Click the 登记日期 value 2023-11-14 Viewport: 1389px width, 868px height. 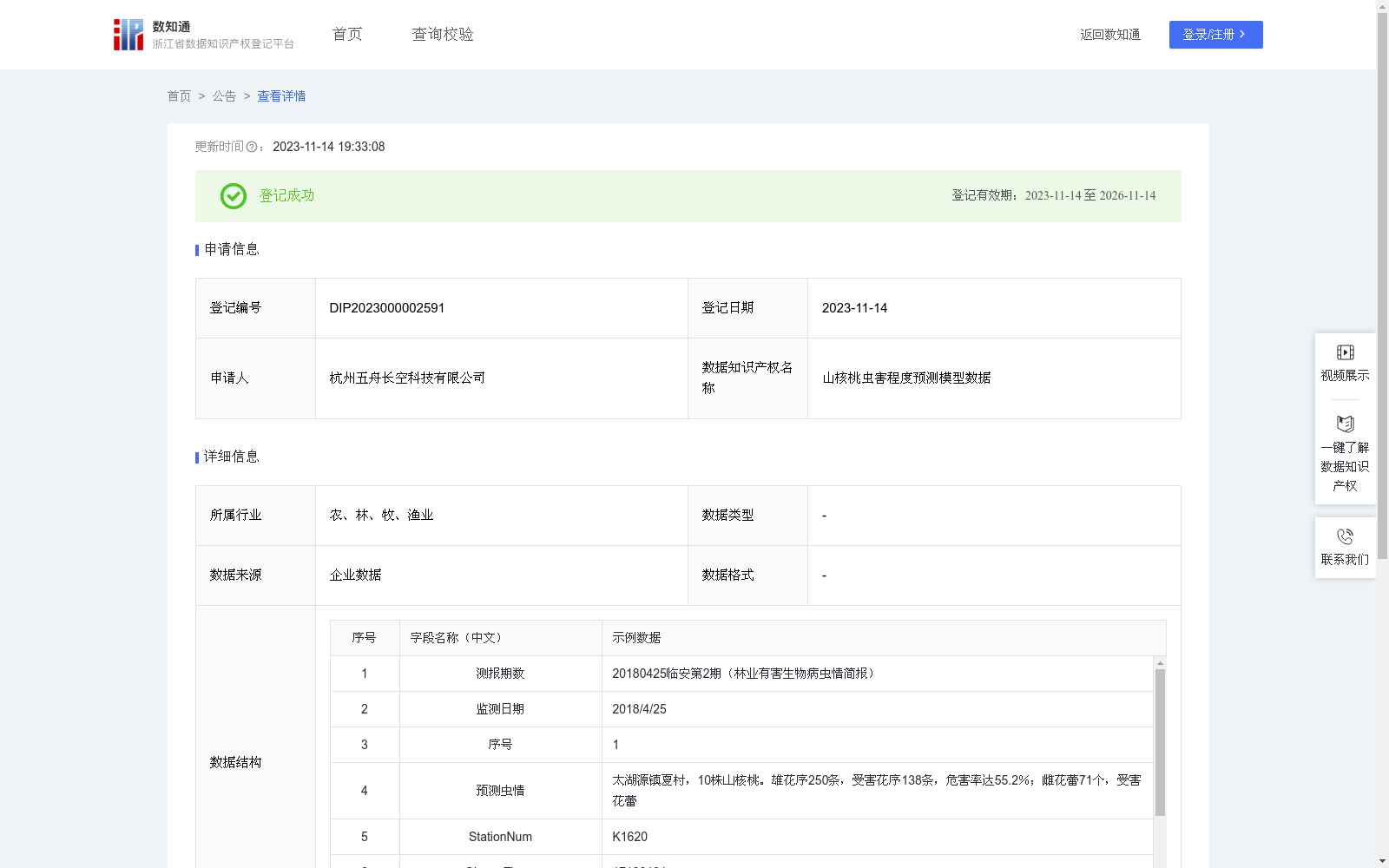854,308
